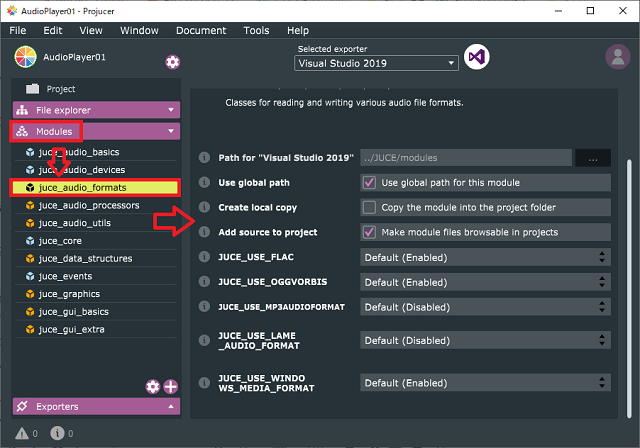Expand the Exporters panel arrow
The width and height of the screenshot is (640, 448).
171,406
